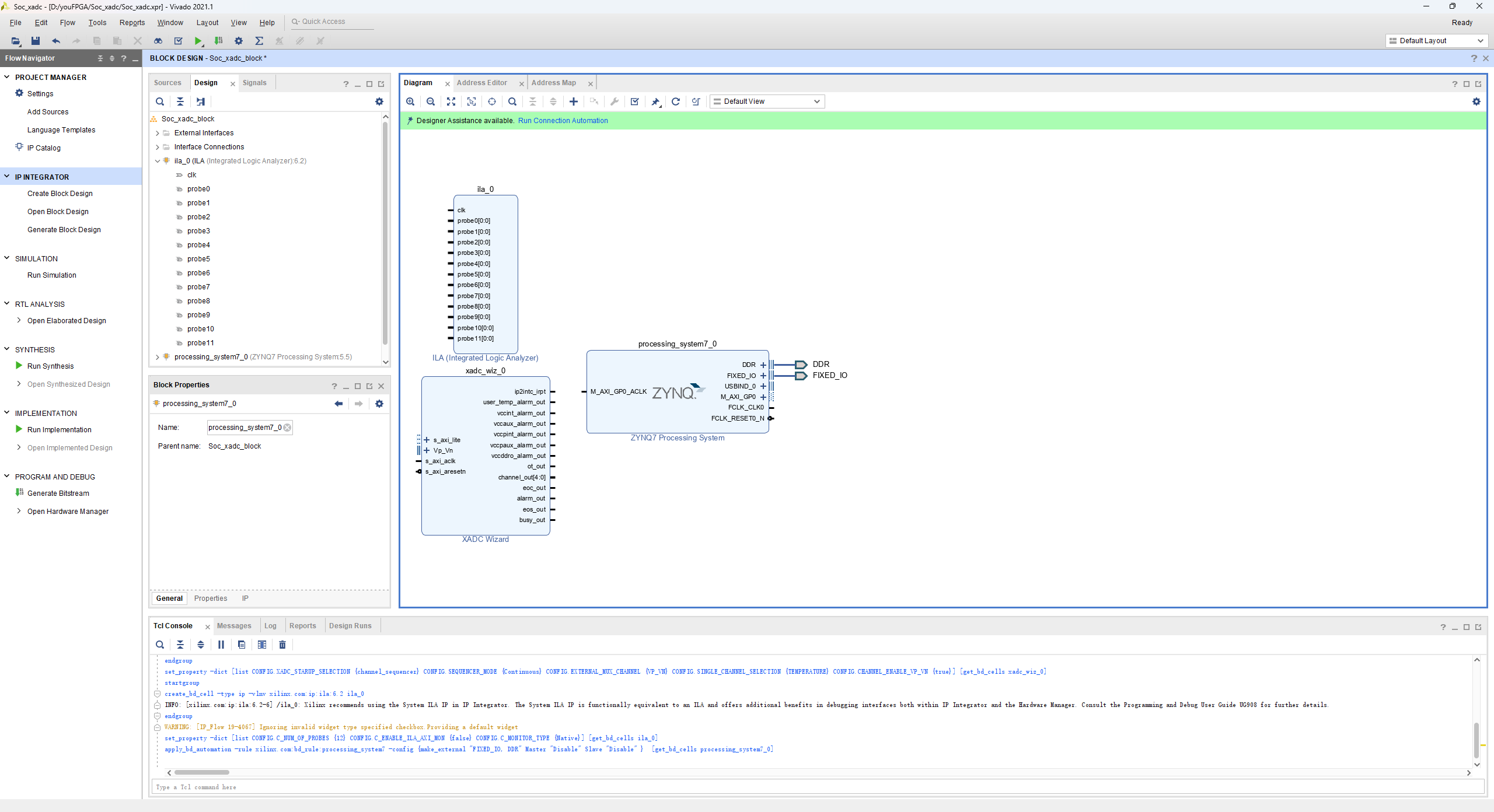Viewport: 1494px width, 812px height.
Task: Click the Save disk icon in the toolbar
Action: (36, 41)
